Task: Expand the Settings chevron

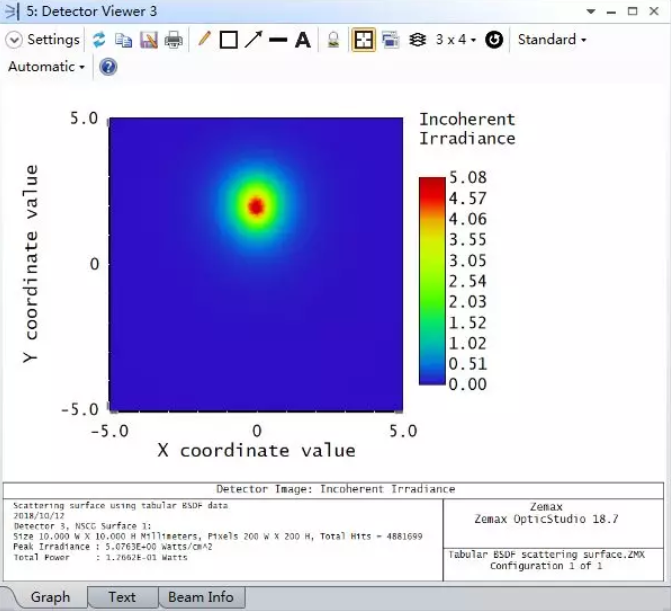Action: (x=14, y=40)
